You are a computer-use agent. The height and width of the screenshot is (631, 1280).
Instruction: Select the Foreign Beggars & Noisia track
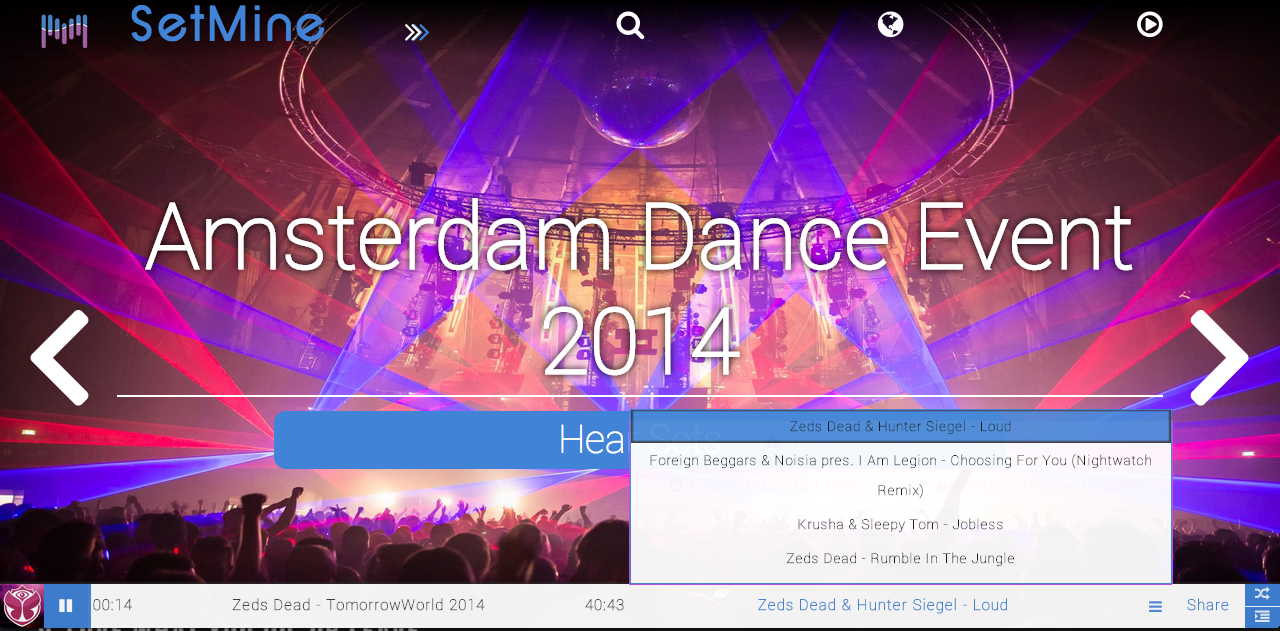(900, 475)
